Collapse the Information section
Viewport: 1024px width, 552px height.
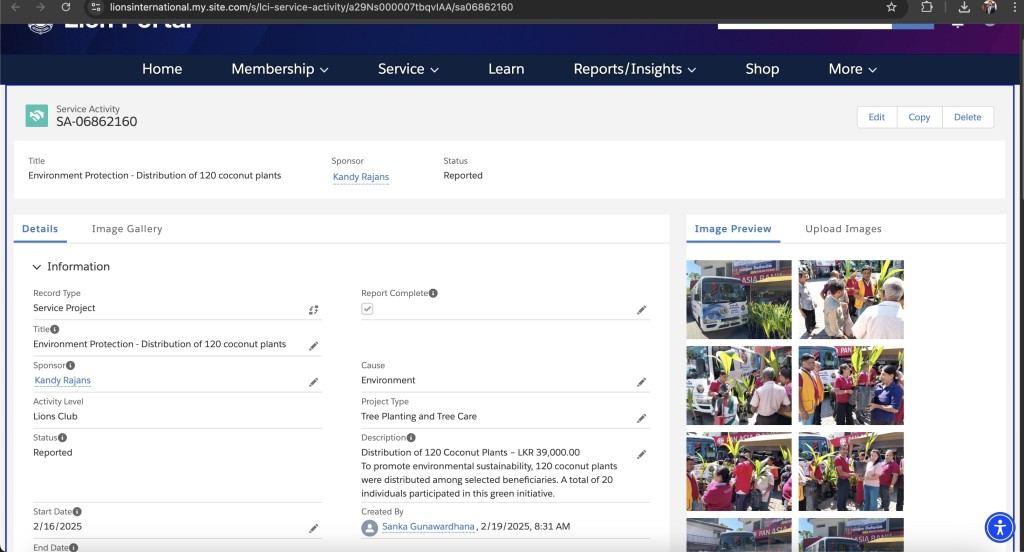point(37,267)
